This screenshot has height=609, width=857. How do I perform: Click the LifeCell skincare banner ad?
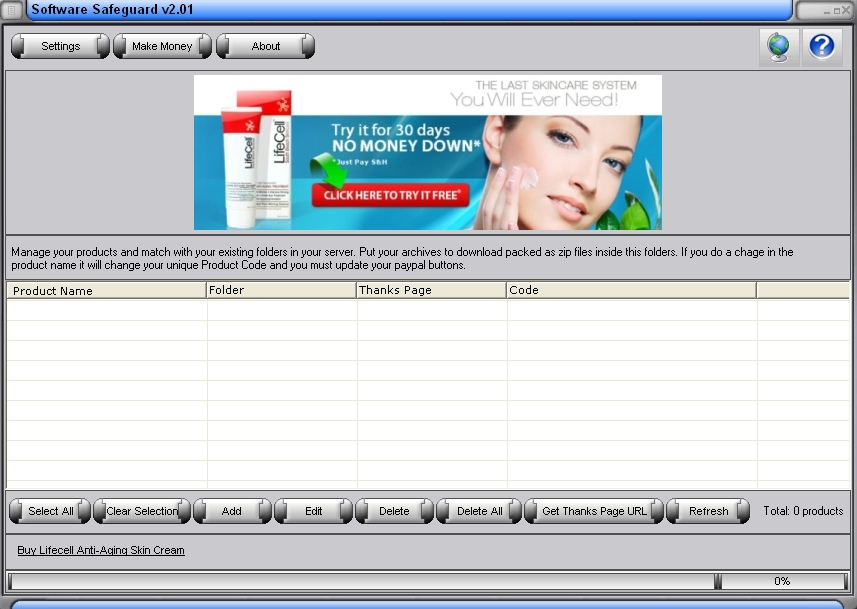(428, 153)
